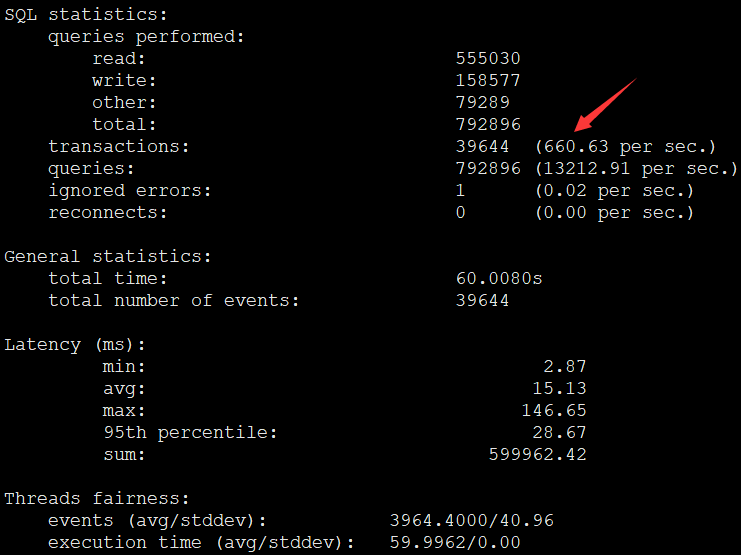The width and height of the screenshot is (741, 555).
Task: Select the total time value 60.0080s
Action: 499,278
